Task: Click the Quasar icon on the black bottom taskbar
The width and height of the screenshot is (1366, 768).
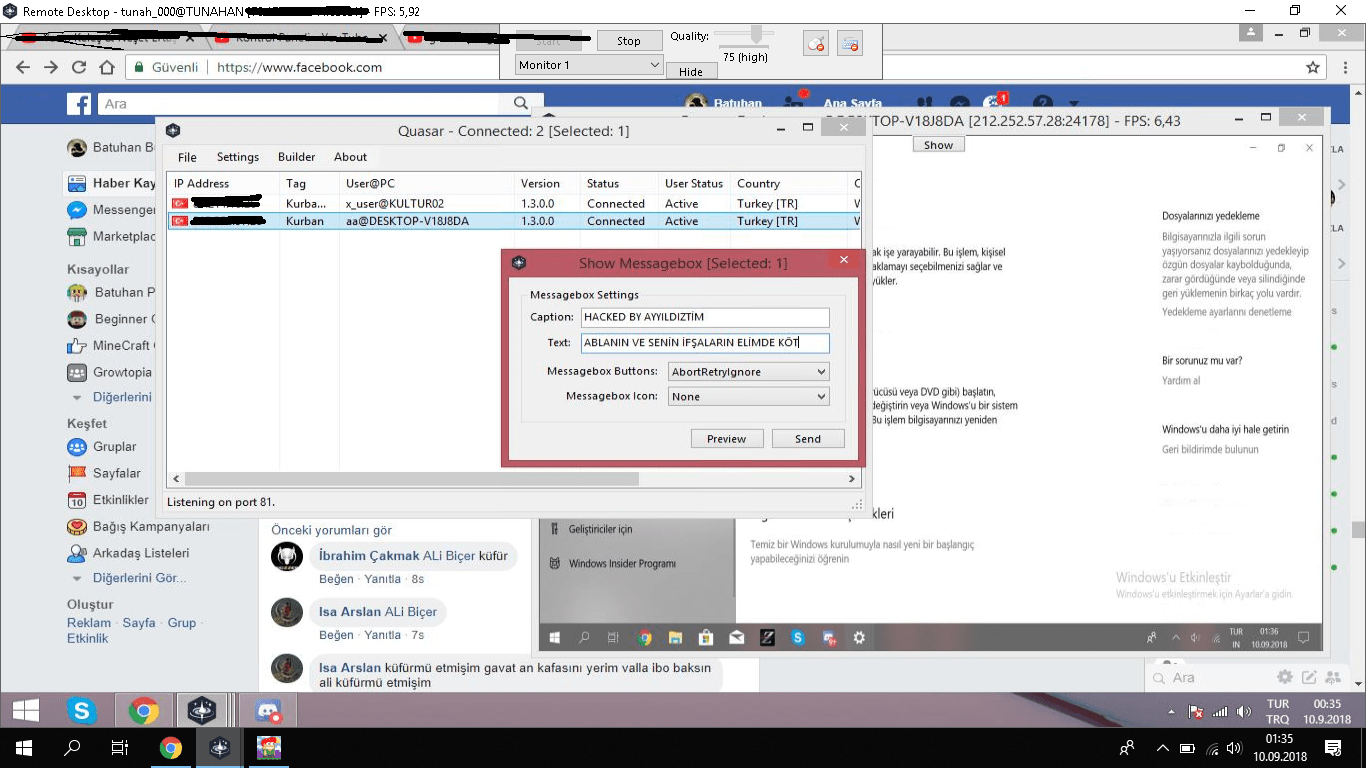Action: pyautogui.click(x=220, y=748)
